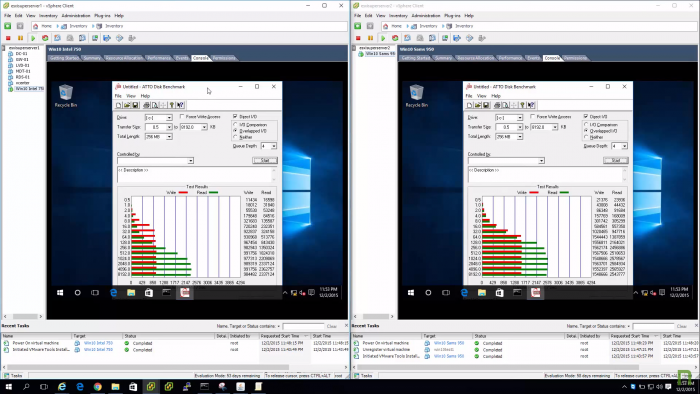The width and height of the screenshot is (700, 394).
Task: Power off the Win10 Intel 750 VM via red stop icon
Action: [8, 38]
